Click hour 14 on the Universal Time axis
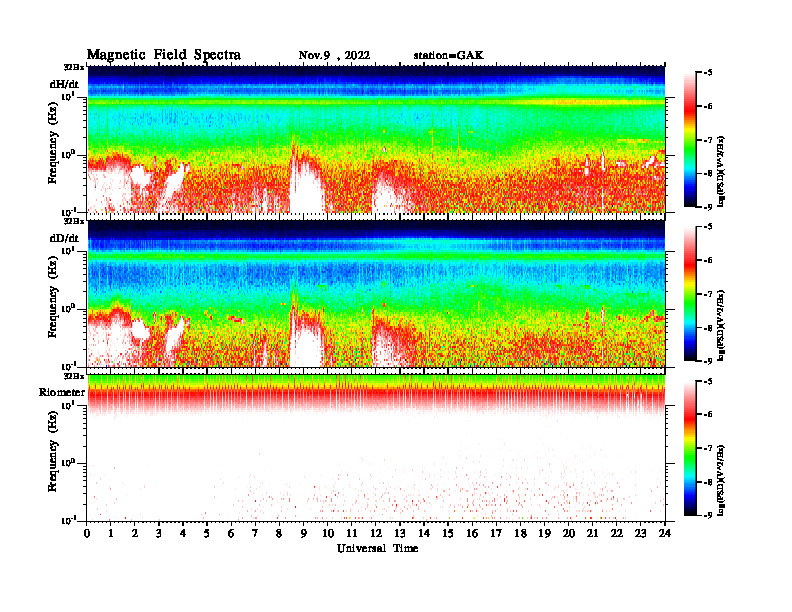This screenshot has height=612, width=792. click(x=424, y=533)
